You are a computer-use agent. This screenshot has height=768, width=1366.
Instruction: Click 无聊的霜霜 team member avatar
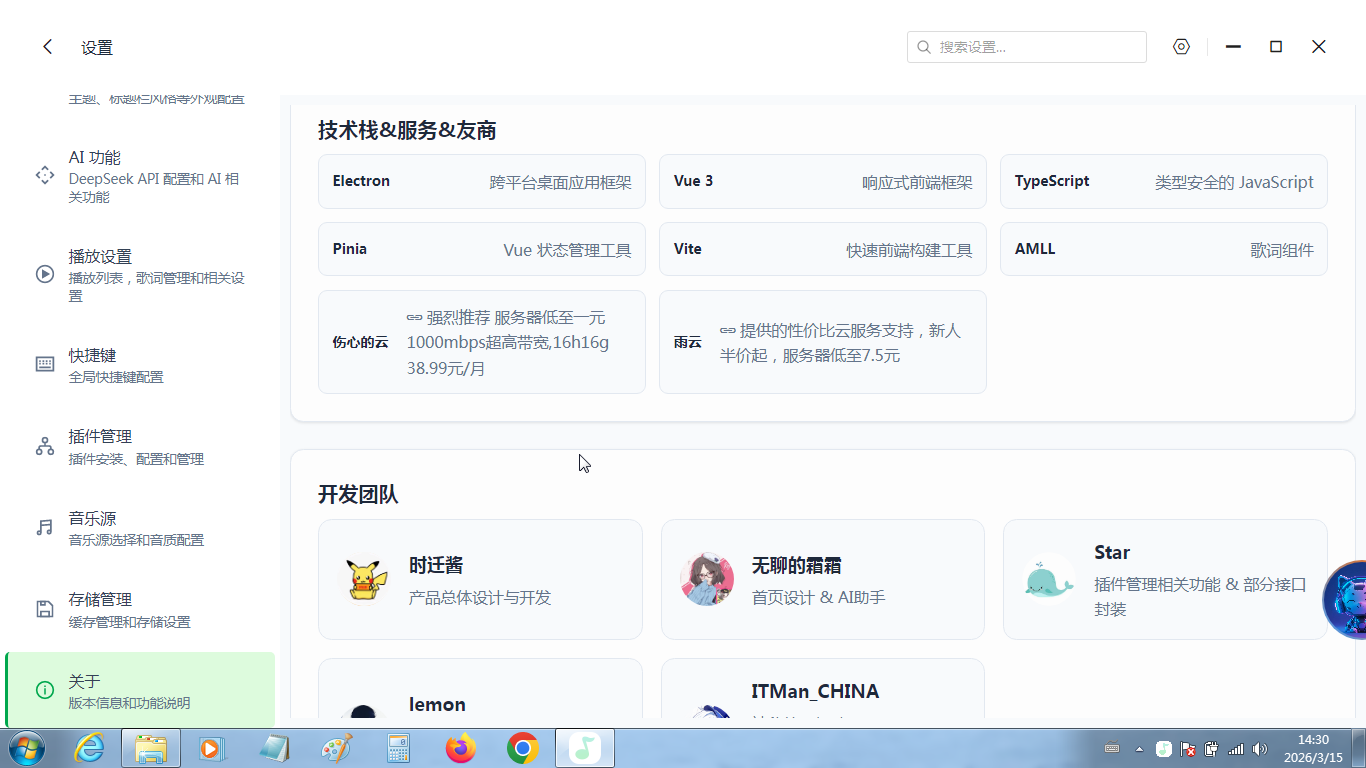706,580
